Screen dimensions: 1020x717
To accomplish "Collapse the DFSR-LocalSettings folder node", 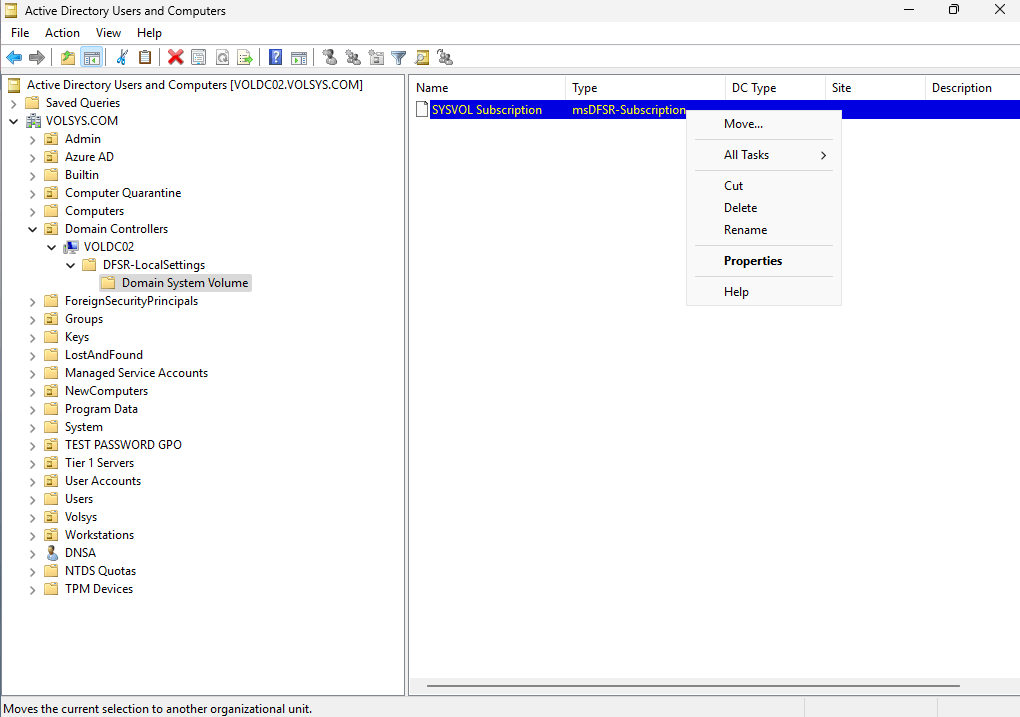I will pos(70,265).
